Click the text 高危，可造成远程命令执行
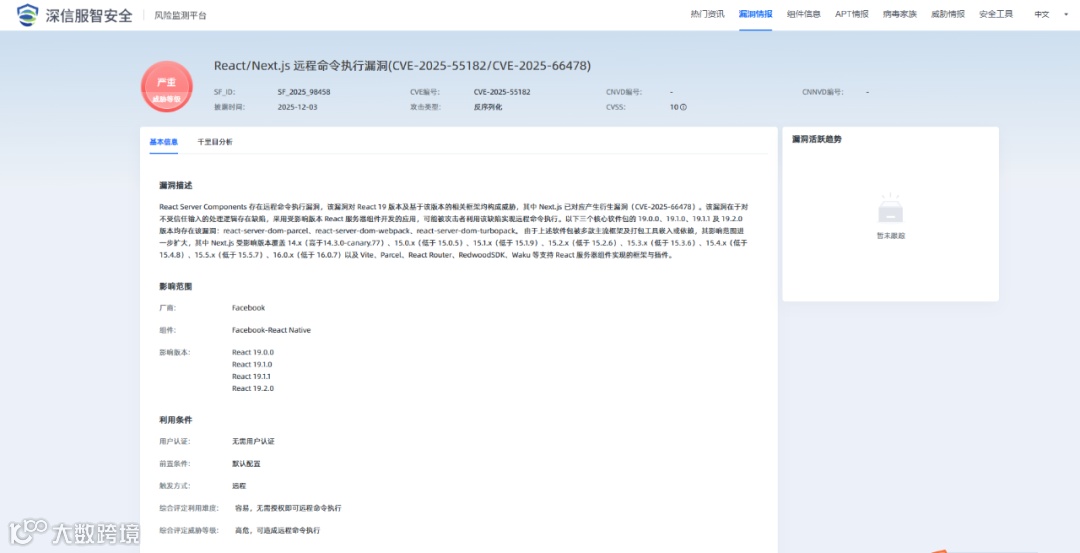Screen dimensions: 1080x553 pyautogui.click(x=277, y=531)
